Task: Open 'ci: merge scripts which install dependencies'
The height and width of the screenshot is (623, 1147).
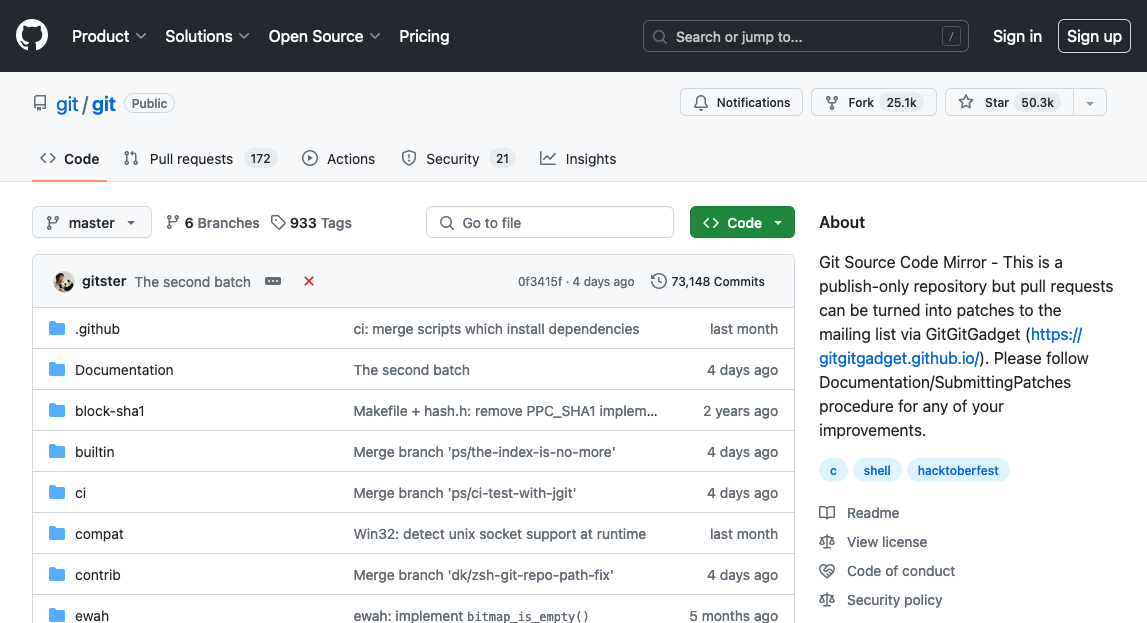Action: [496, 329]
